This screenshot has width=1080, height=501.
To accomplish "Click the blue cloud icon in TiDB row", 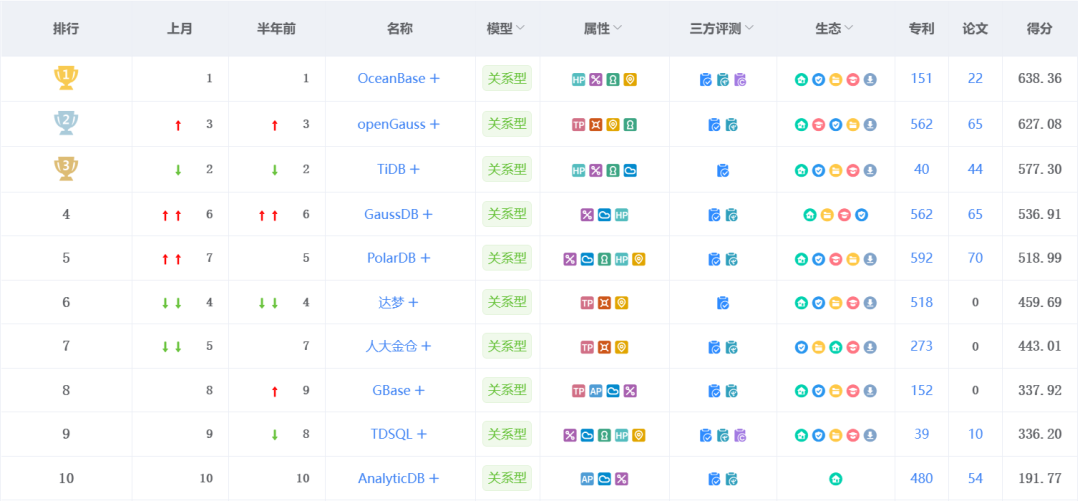I will (630, 170).
